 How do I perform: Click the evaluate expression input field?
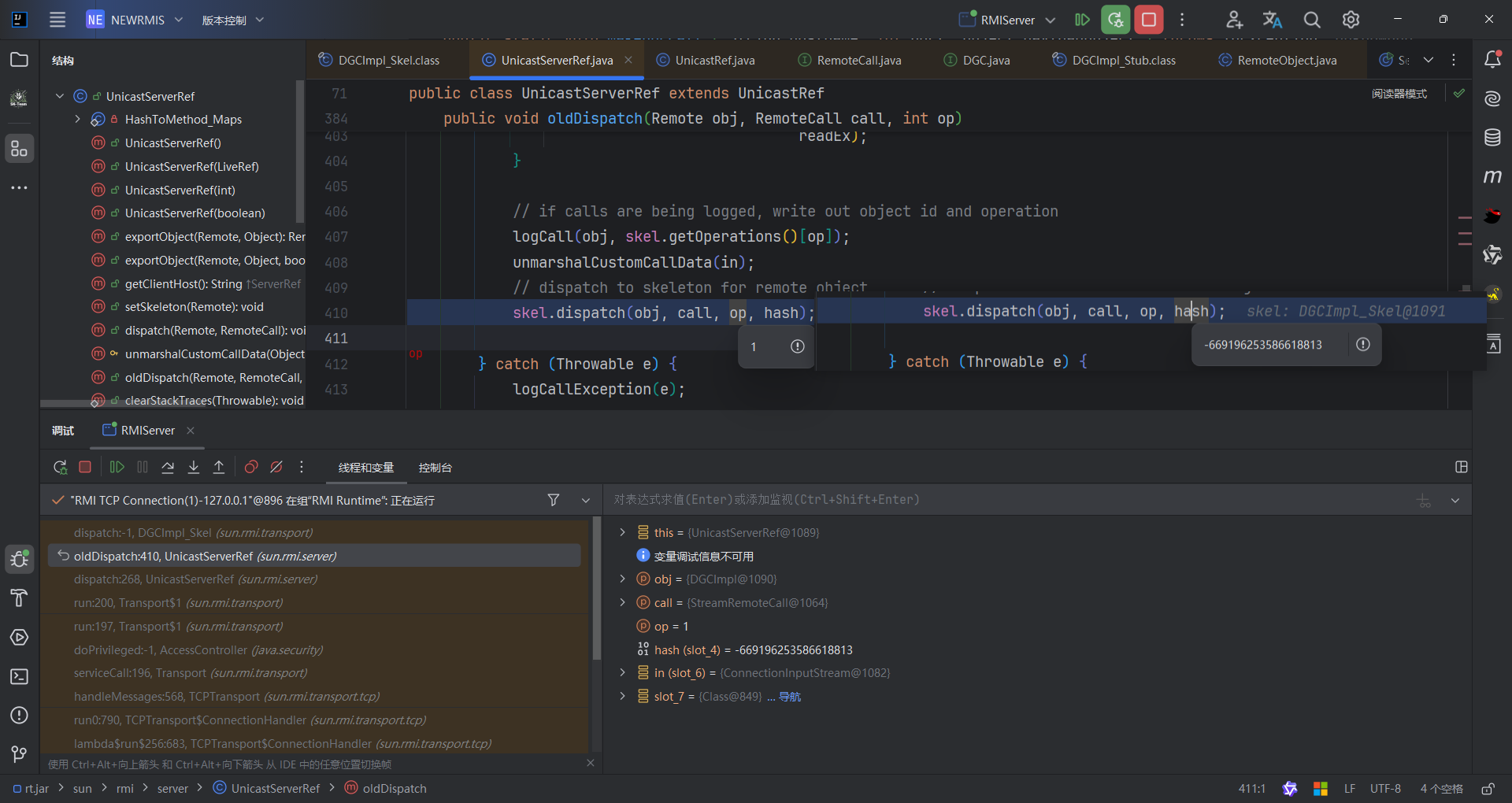coord(1008,500)
